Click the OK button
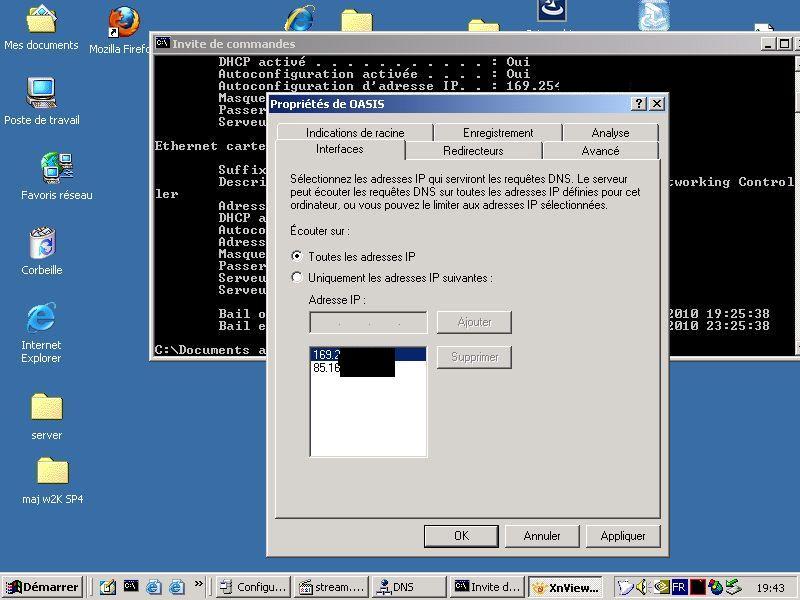Viewport: 800px width, 600px height. click(x=461, y=536)
